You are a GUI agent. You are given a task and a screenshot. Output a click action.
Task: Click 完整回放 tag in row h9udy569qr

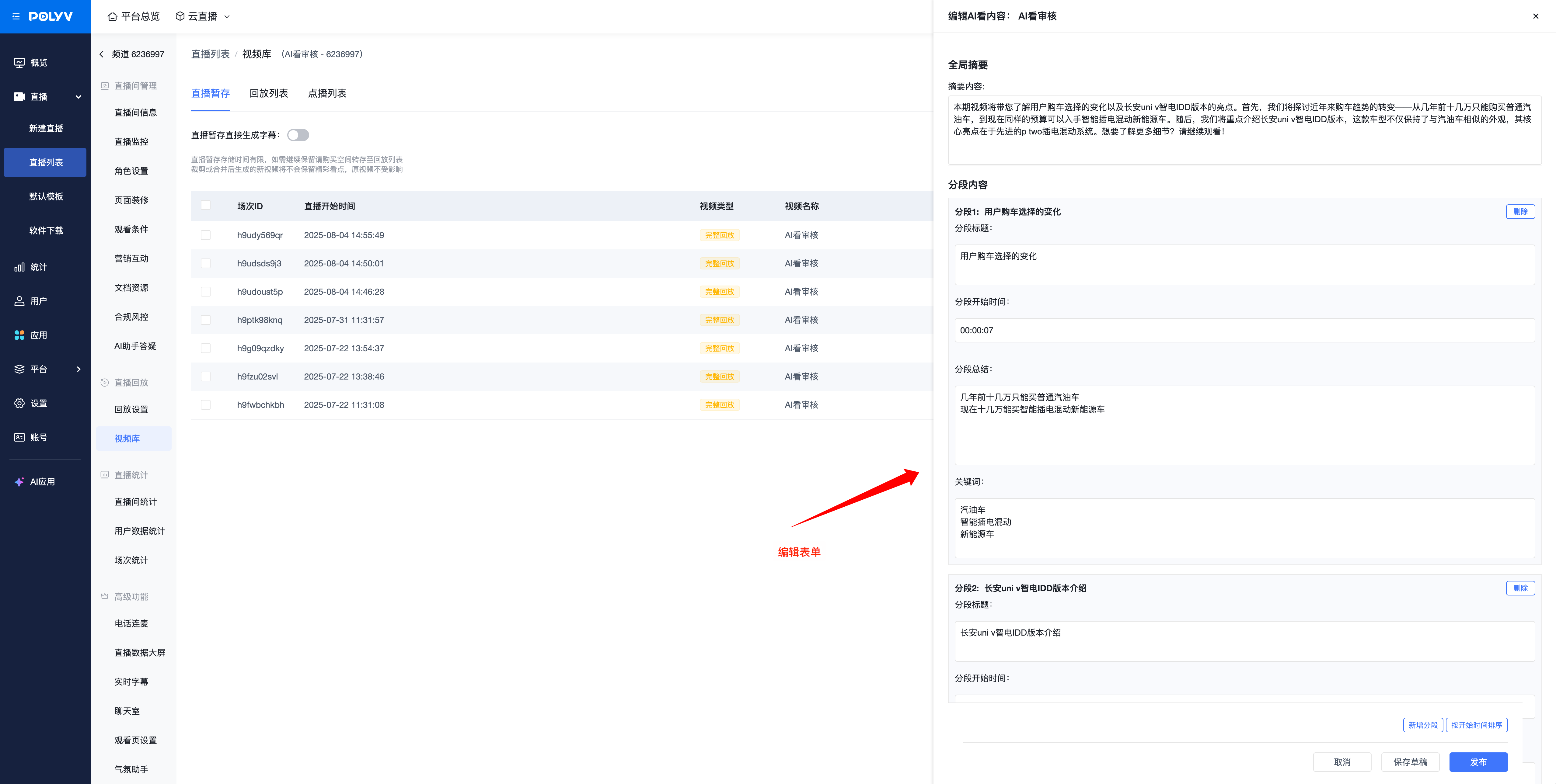[719, 235]
